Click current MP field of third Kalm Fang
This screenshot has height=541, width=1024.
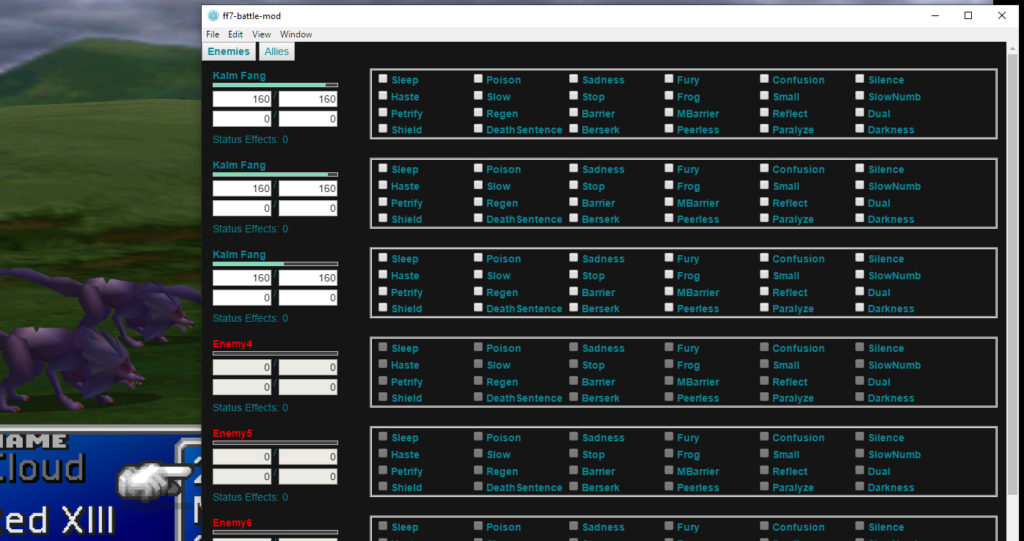(242, 298)
